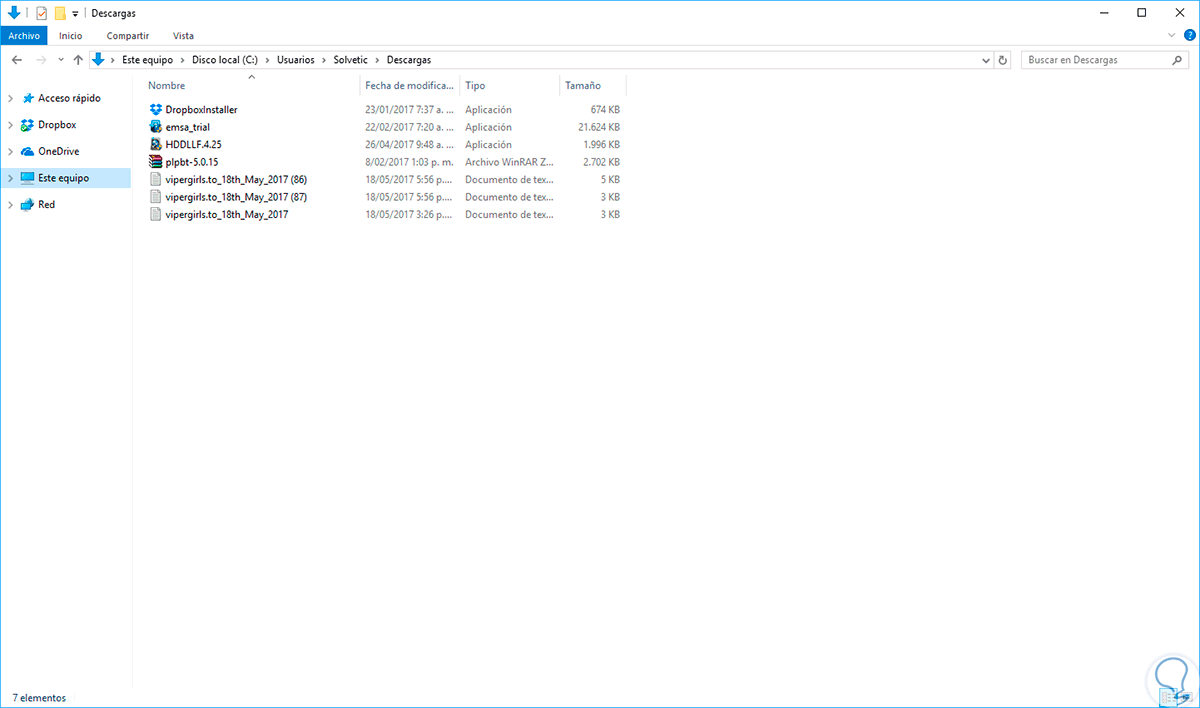Switch to the details view icon in the status bar

tap(1170, 697)
